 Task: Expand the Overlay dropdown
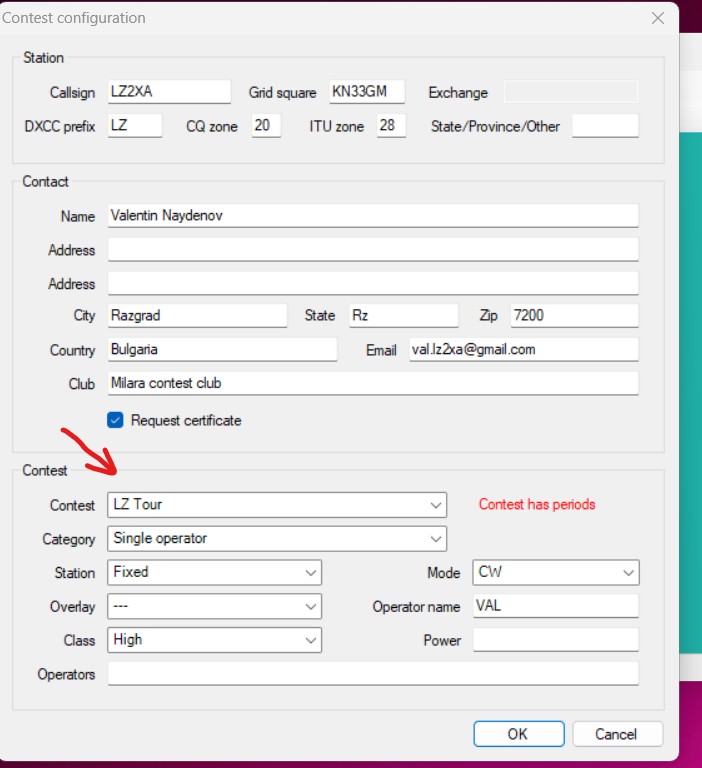[214, 606]
